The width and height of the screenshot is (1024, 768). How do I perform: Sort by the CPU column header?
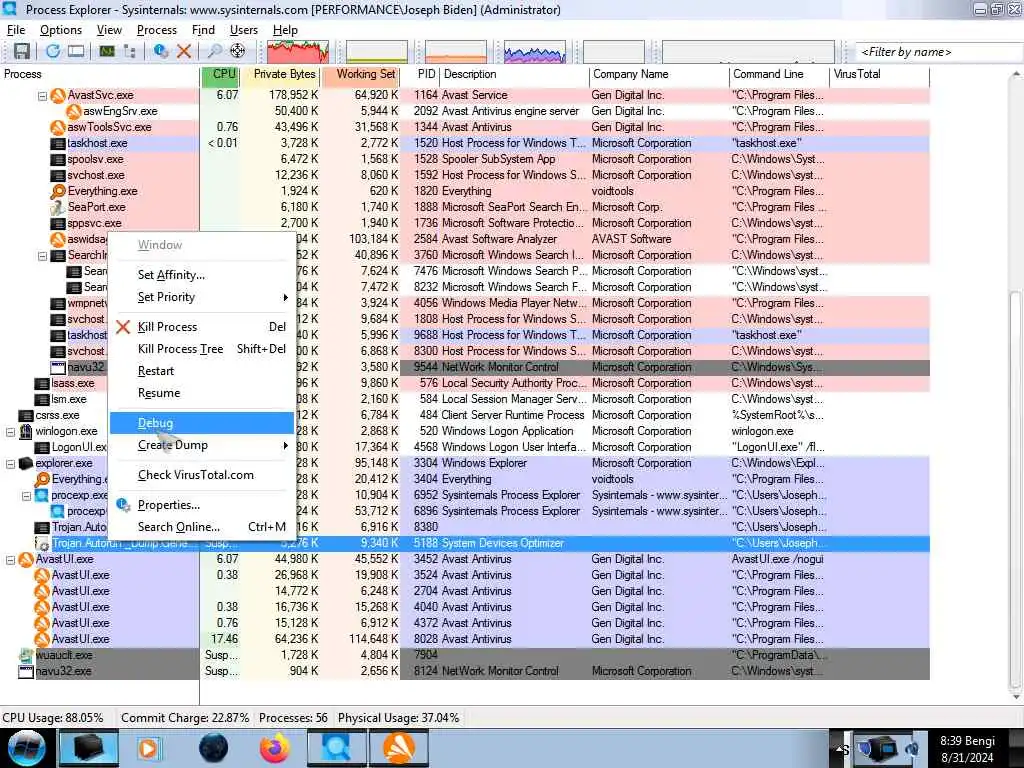tap(219, 74)
